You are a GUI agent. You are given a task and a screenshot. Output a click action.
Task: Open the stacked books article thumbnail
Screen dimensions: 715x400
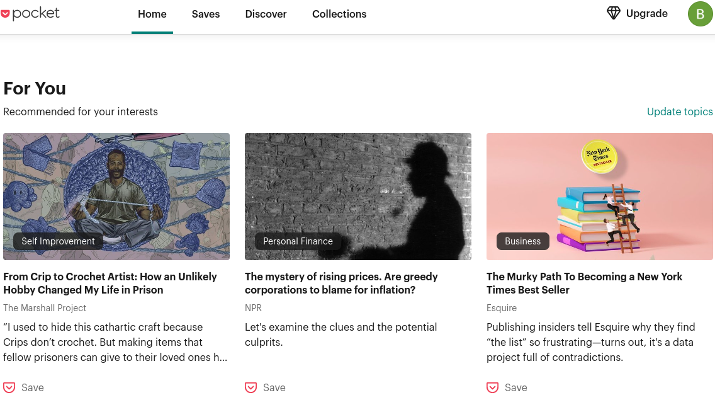pyautogui.click(x=599, y=196)
